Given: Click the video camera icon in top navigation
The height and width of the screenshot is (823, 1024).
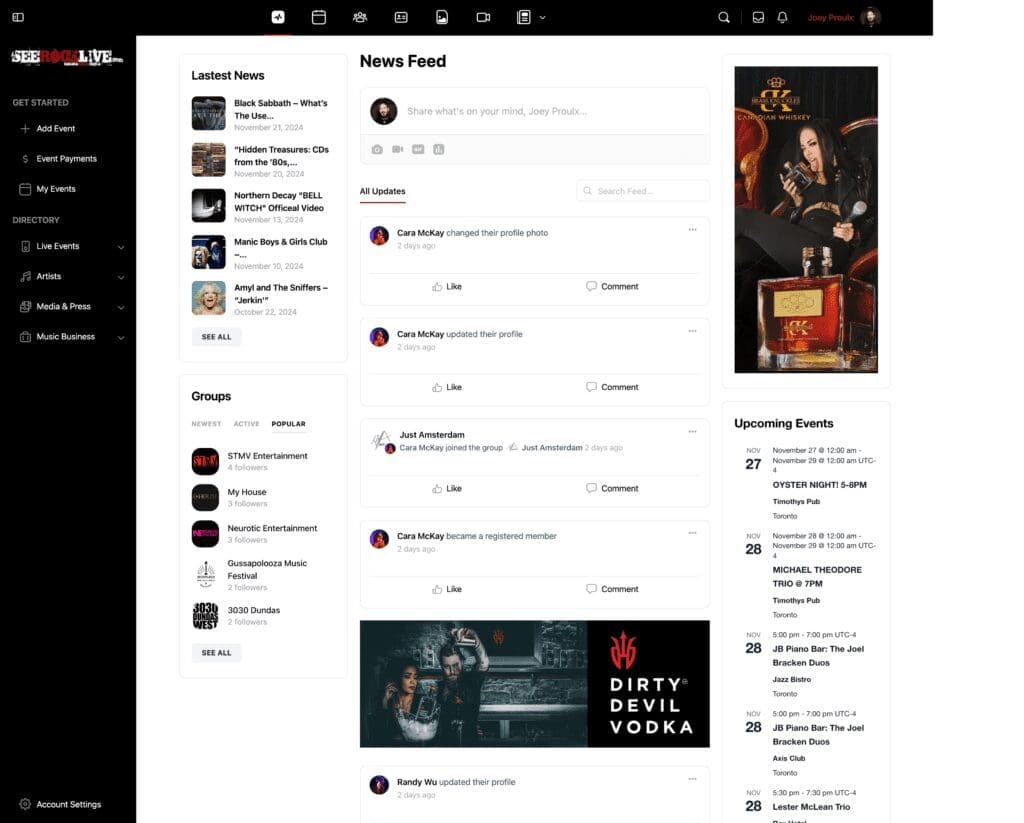Looking at the screenshot, I should [483, 17].
